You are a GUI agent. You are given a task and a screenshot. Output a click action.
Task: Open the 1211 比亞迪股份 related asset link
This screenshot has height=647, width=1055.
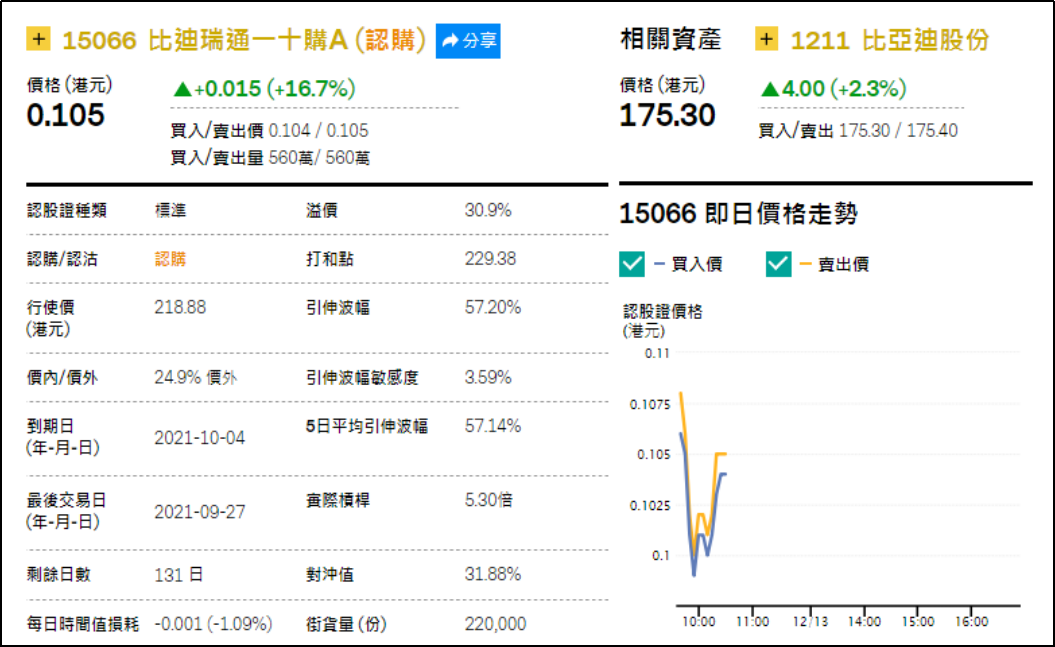click(x=889, y=40)
